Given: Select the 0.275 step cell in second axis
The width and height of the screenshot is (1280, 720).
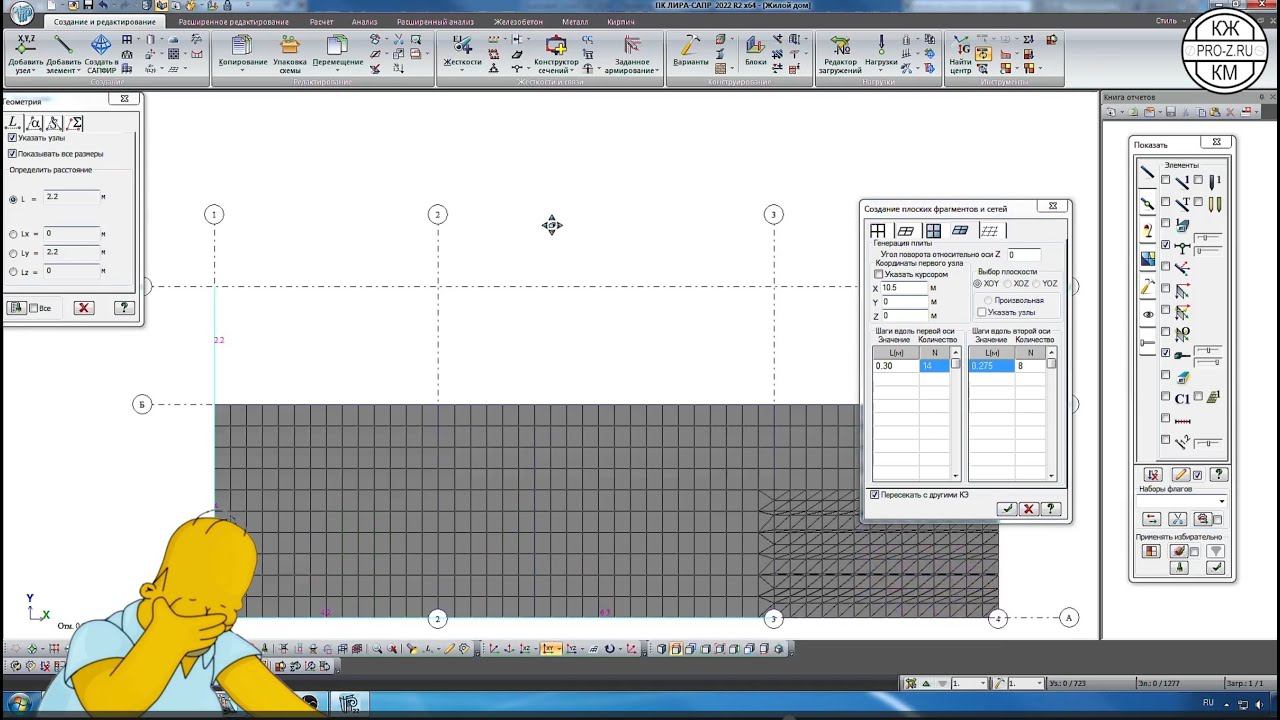Looking at the screenshot, I should pos(992,366).
